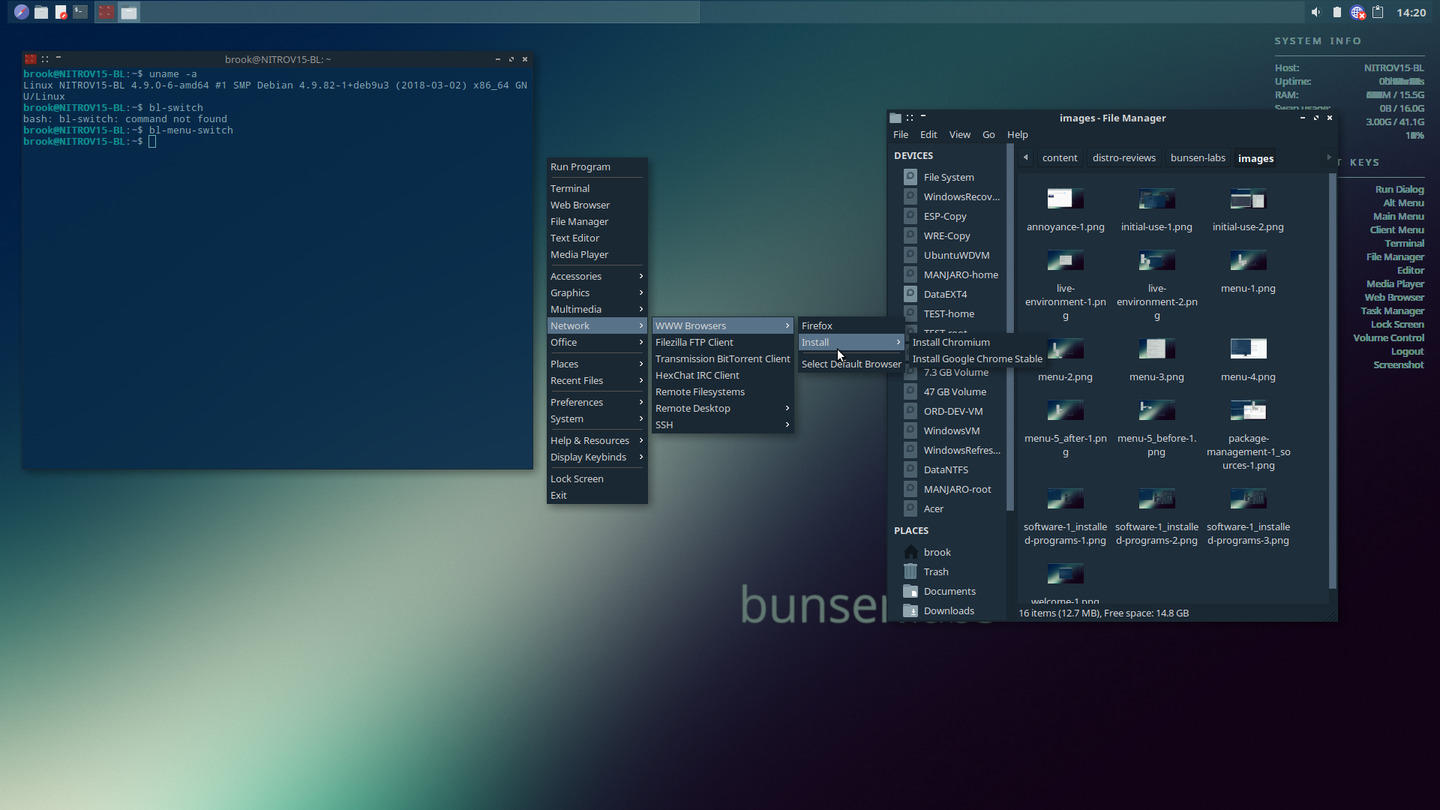Choose Install Google Chrome Stable
Viewport: 1440px width, 810px height.
(977, 359)
